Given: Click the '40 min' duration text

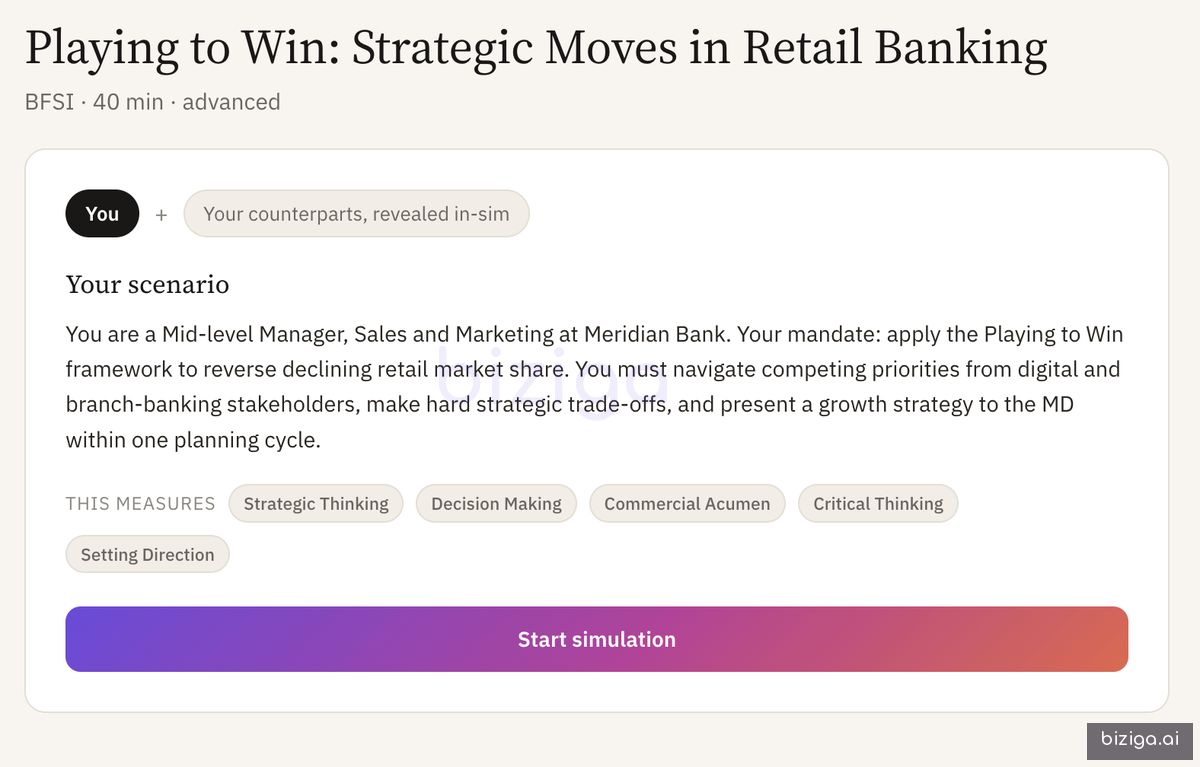Looking at the screenshot, I should tap(128, 102).
